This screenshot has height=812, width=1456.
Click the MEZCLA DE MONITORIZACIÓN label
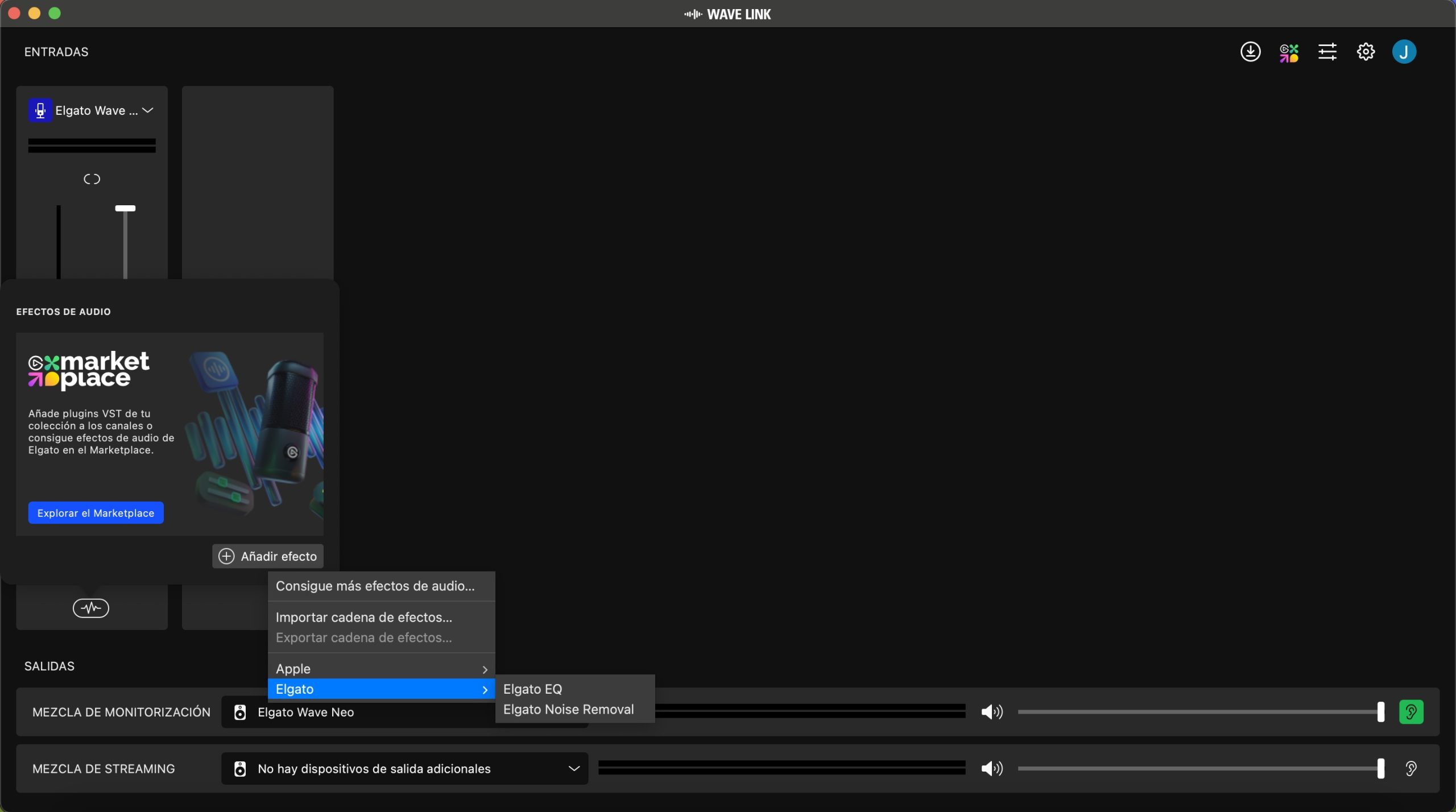tap(121, 712)
